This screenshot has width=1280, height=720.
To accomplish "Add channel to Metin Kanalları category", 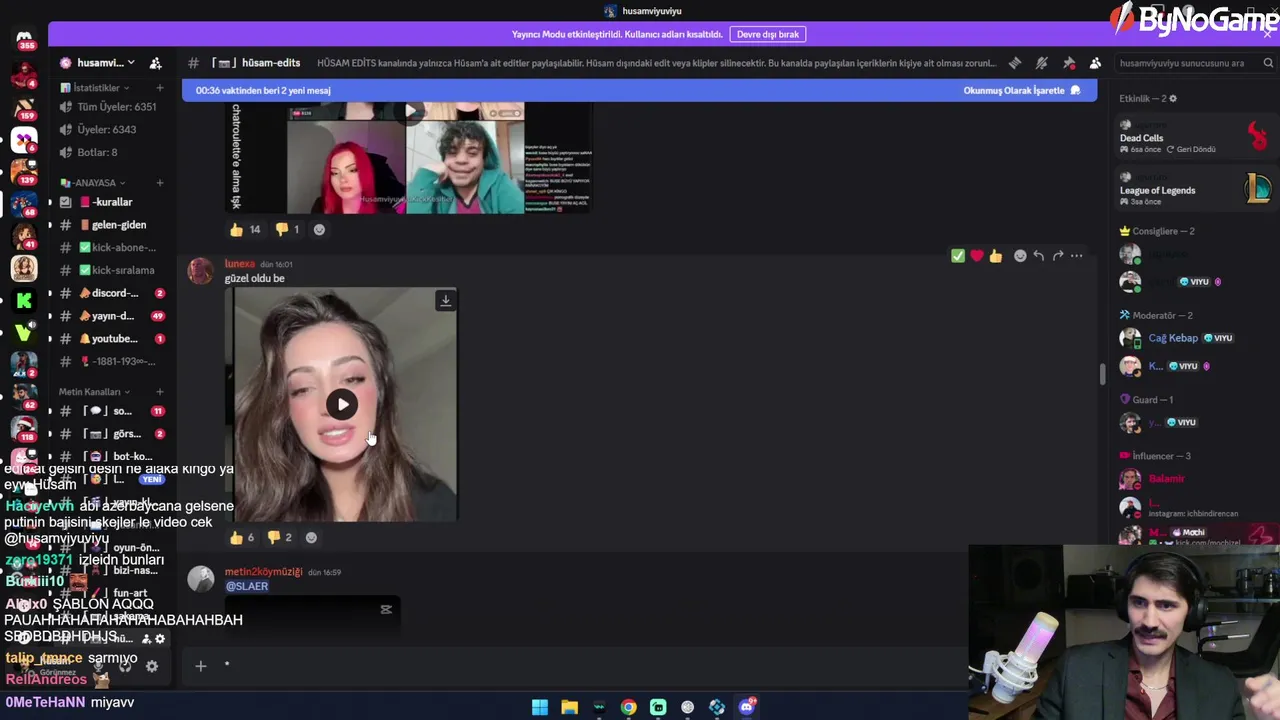I will pos(159,392).
